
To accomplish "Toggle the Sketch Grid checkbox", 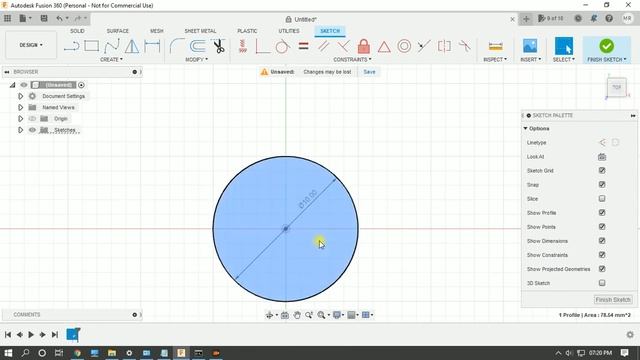I will (x=602, y=170).
